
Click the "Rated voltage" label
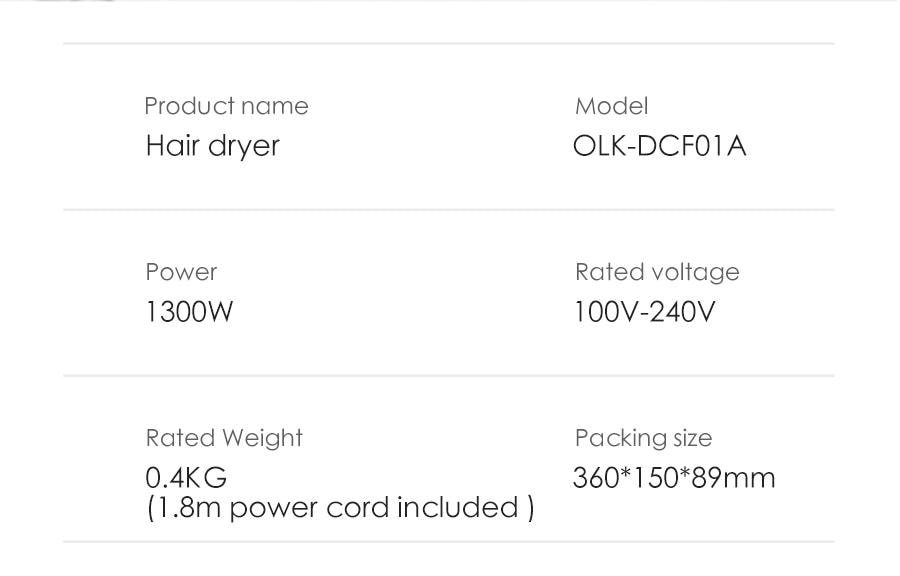coord(657,272)
